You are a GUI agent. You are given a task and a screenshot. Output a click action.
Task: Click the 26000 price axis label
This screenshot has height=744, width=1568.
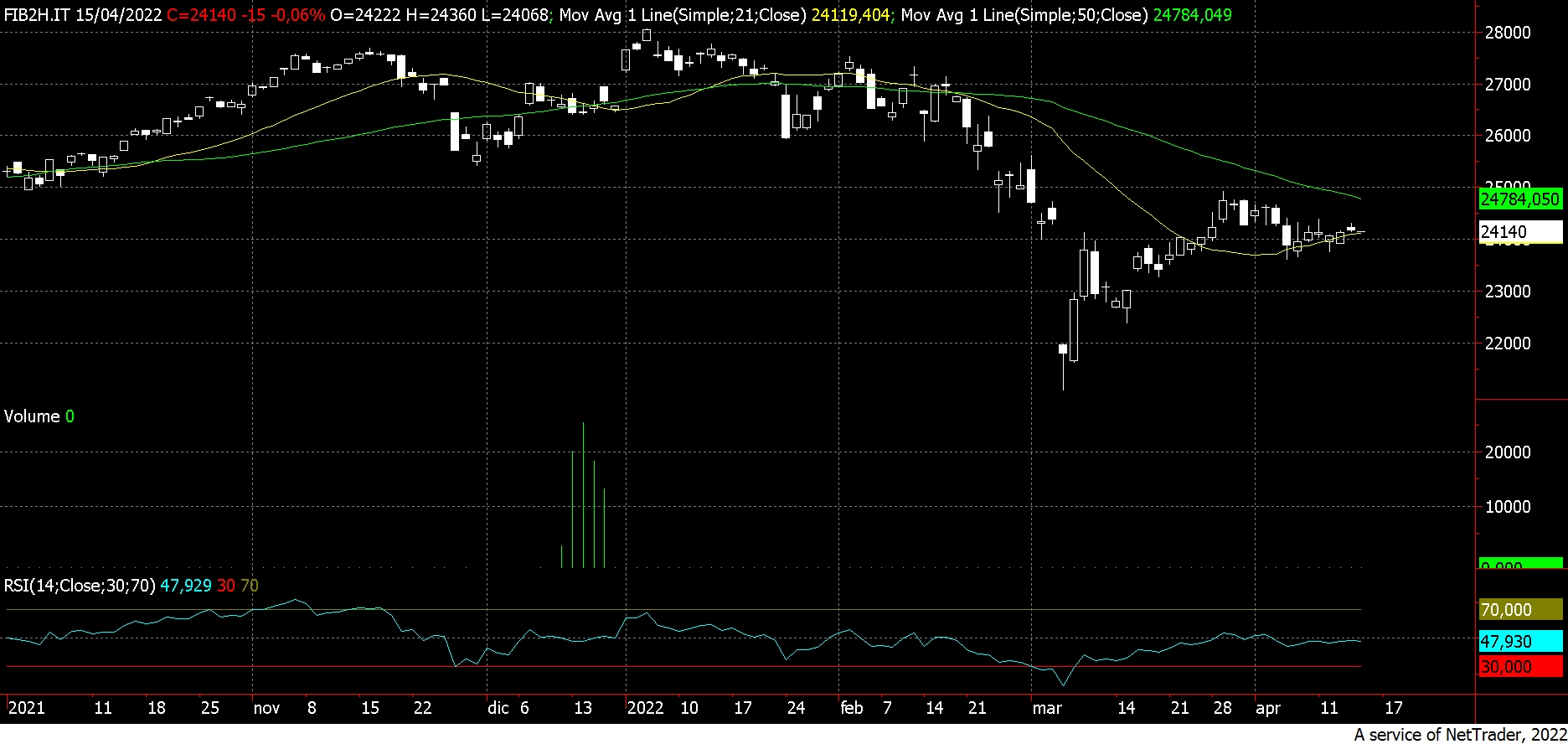click(1507, 136)
